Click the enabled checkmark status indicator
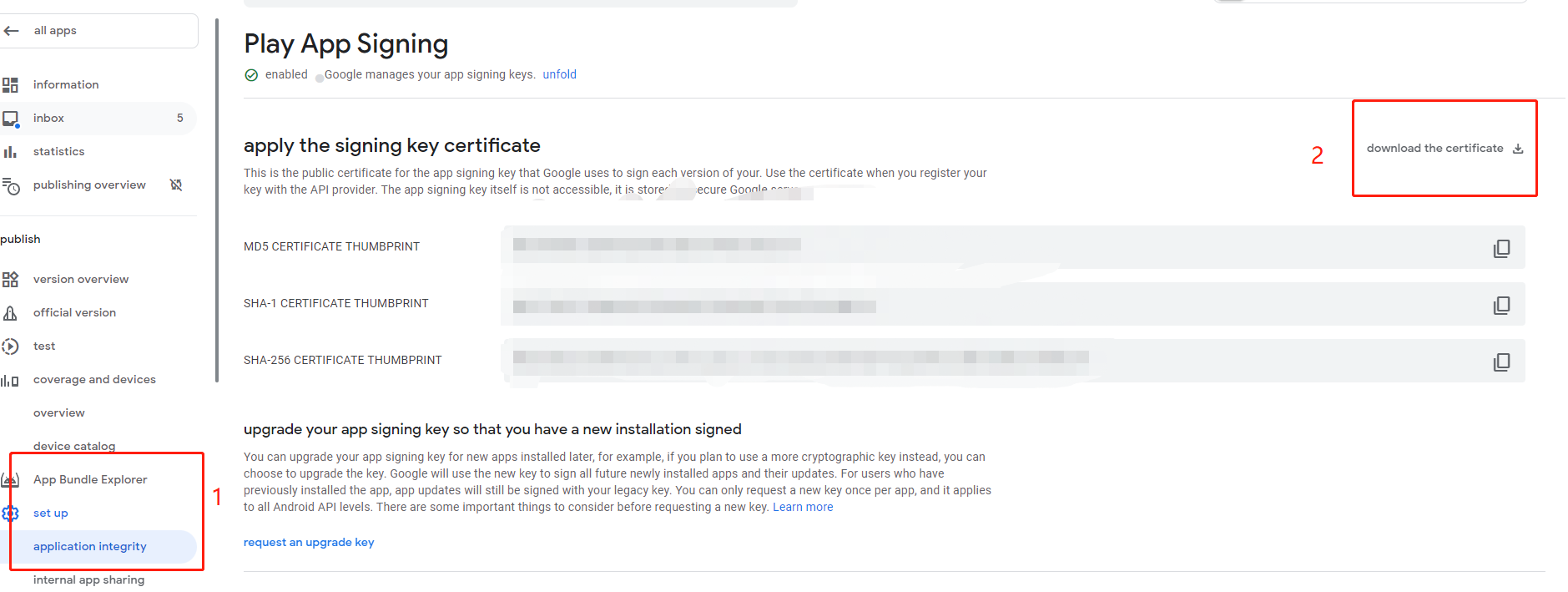This screenshot has width=1568, height=592. (x=251, y=74)
